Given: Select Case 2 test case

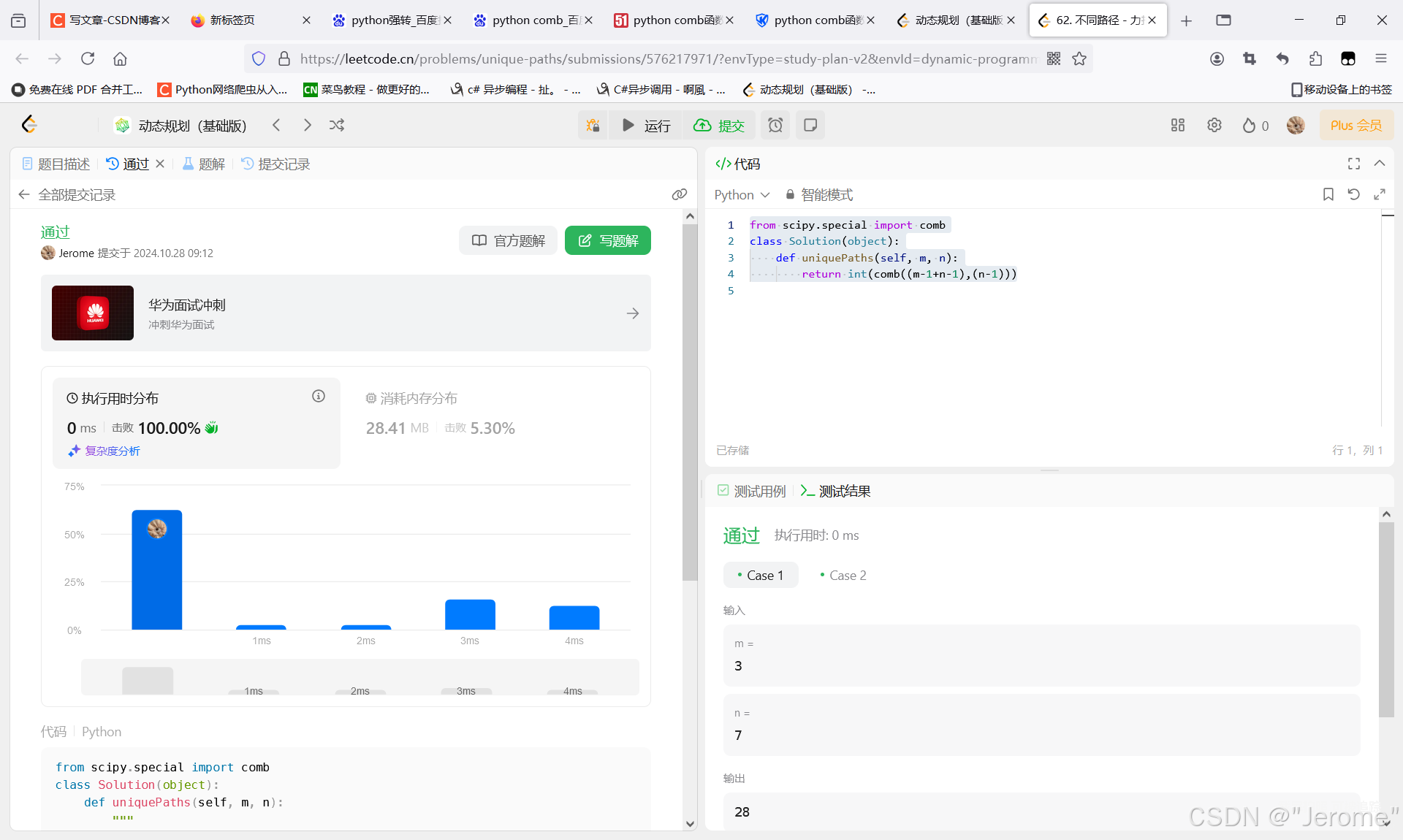Looking at the screenshot, I should [843, 576].
